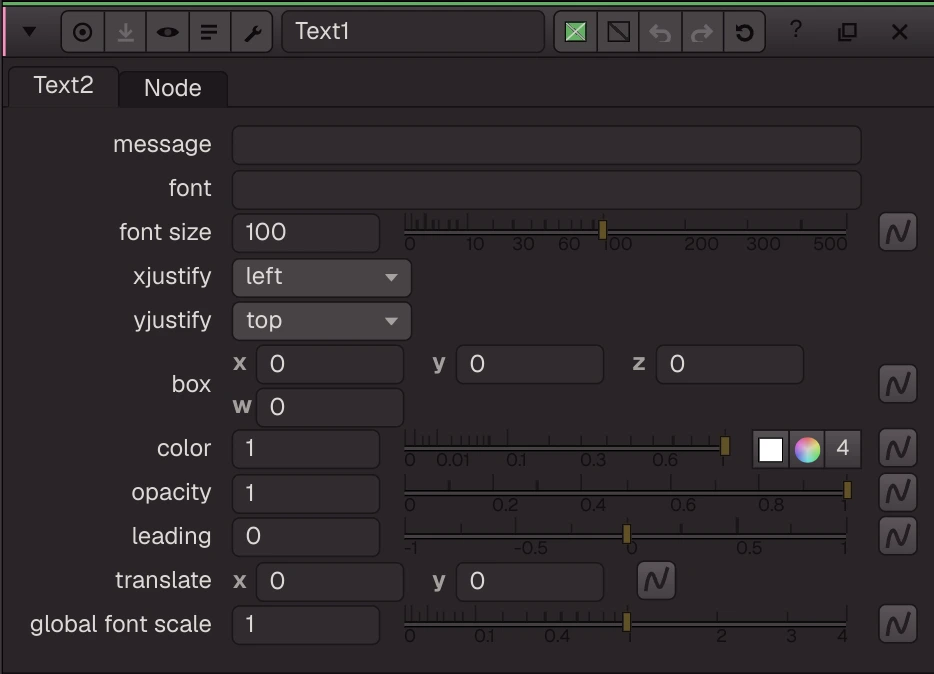
Task: Open the color animation curve button
Action: 898,448
